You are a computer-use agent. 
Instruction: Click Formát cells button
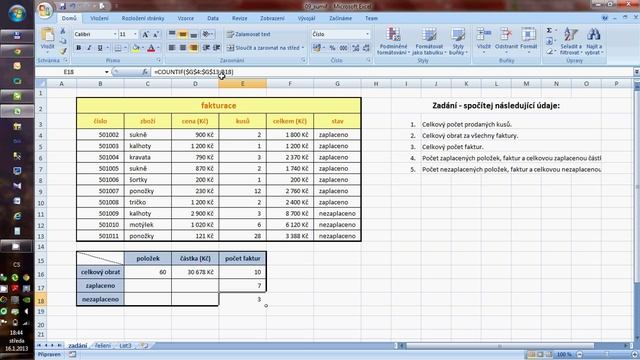click(529, 40)
